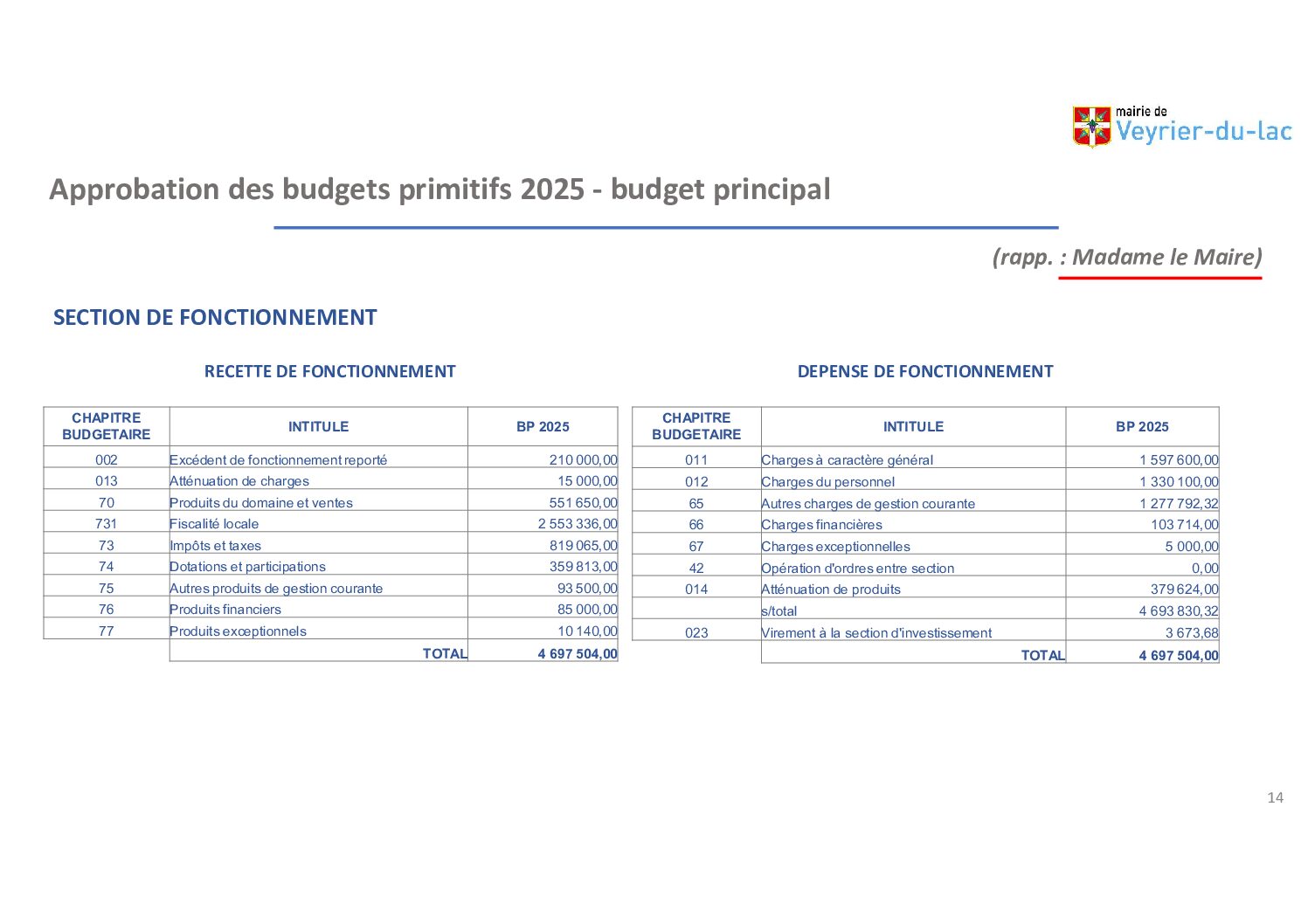The height and width of the screenshot is (924, 1308).
Task: Select the amount '15 000,00'
Action: (x=587, y=481)
